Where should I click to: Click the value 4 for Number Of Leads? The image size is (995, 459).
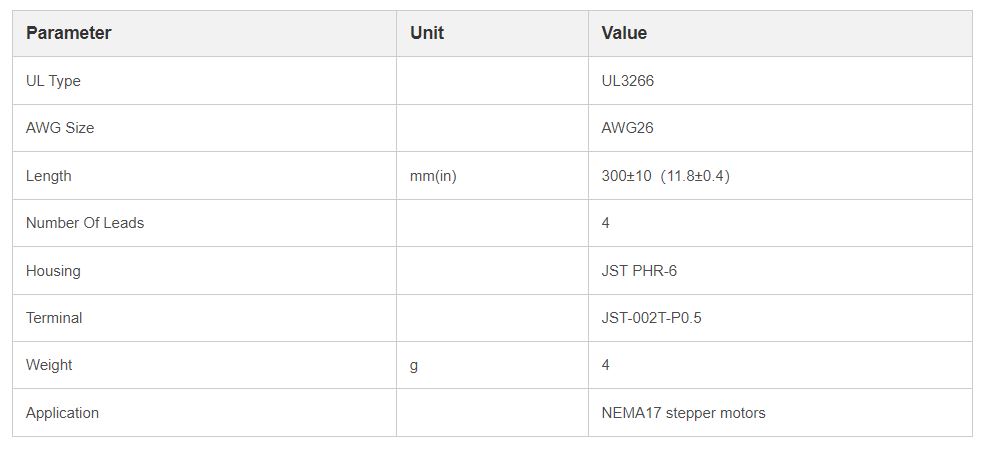coord(606,223)
